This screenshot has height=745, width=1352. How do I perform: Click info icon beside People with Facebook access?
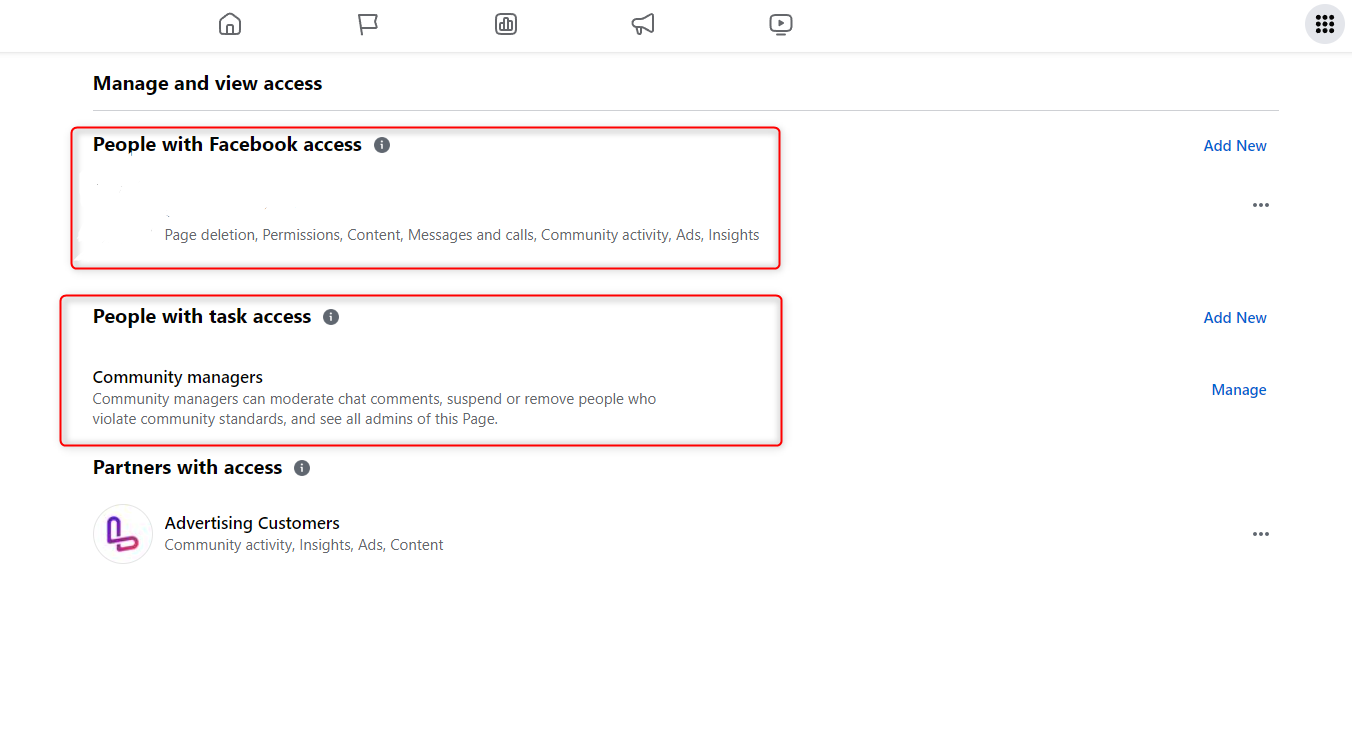click(382, 145)
